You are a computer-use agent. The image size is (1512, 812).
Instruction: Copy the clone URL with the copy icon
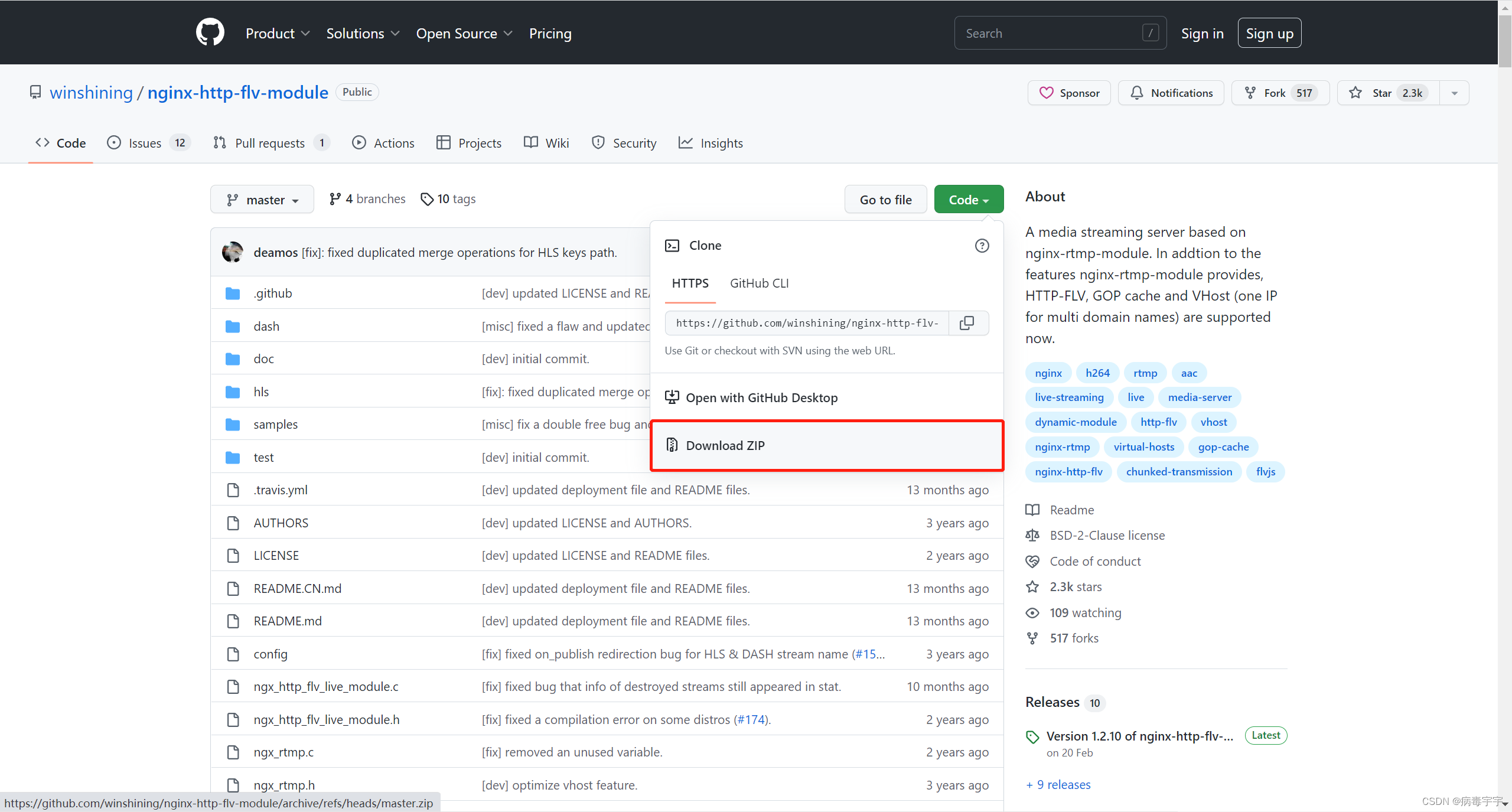(967, 323)
